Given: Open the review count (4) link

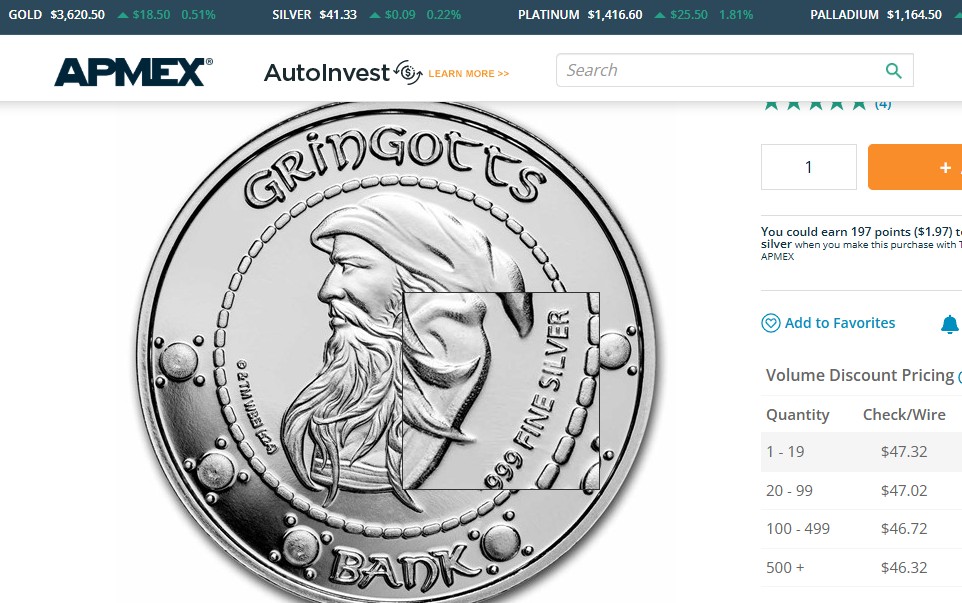Looking at the screenshot, I should pos(883,104).
